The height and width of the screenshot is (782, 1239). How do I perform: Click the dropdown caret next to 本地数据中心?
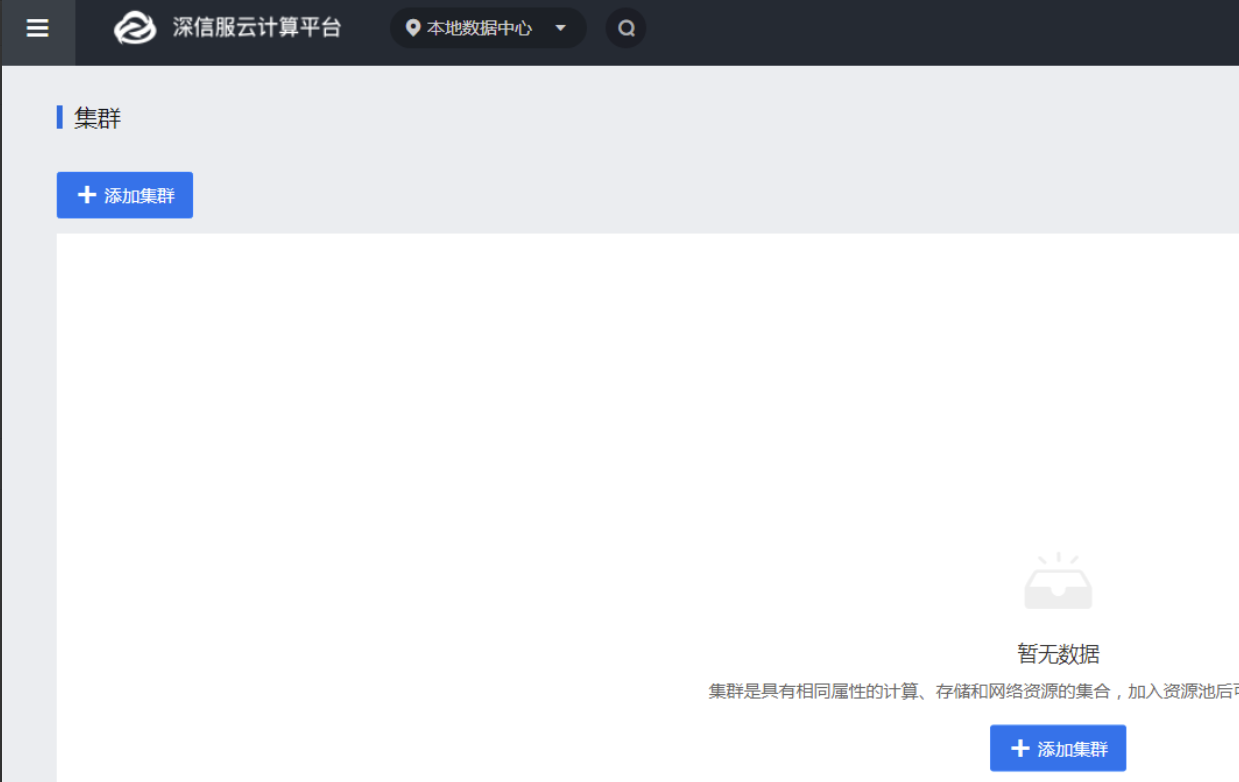[561, 28]
